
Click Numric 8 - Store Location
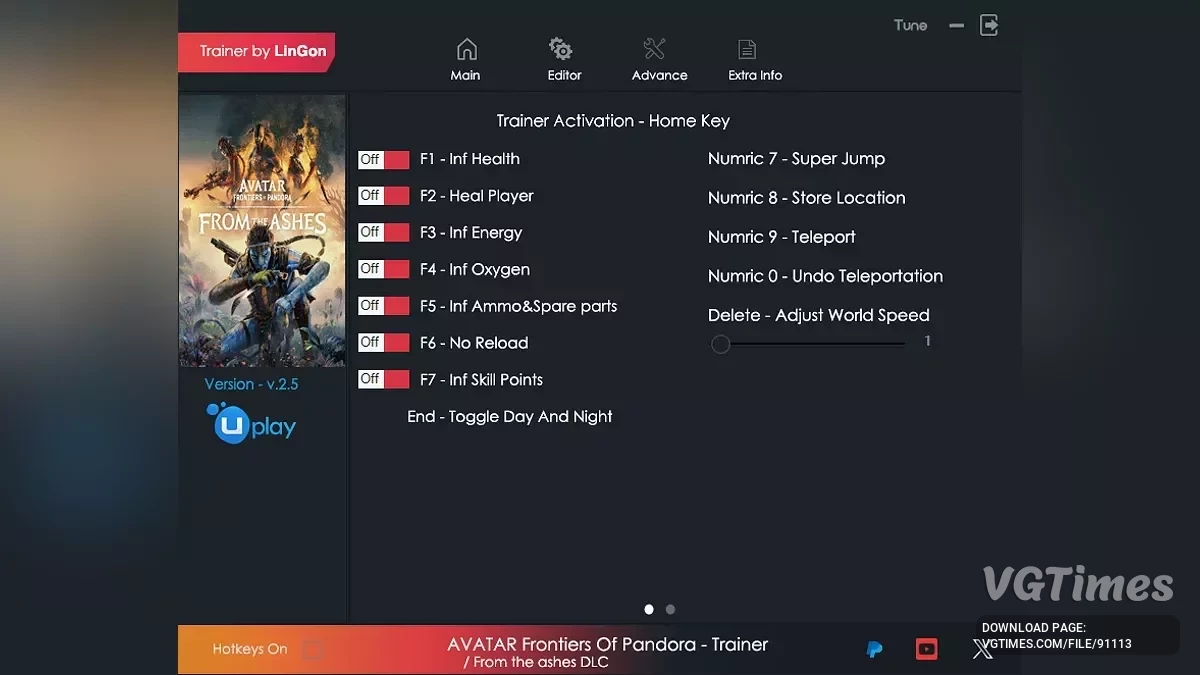806,198
